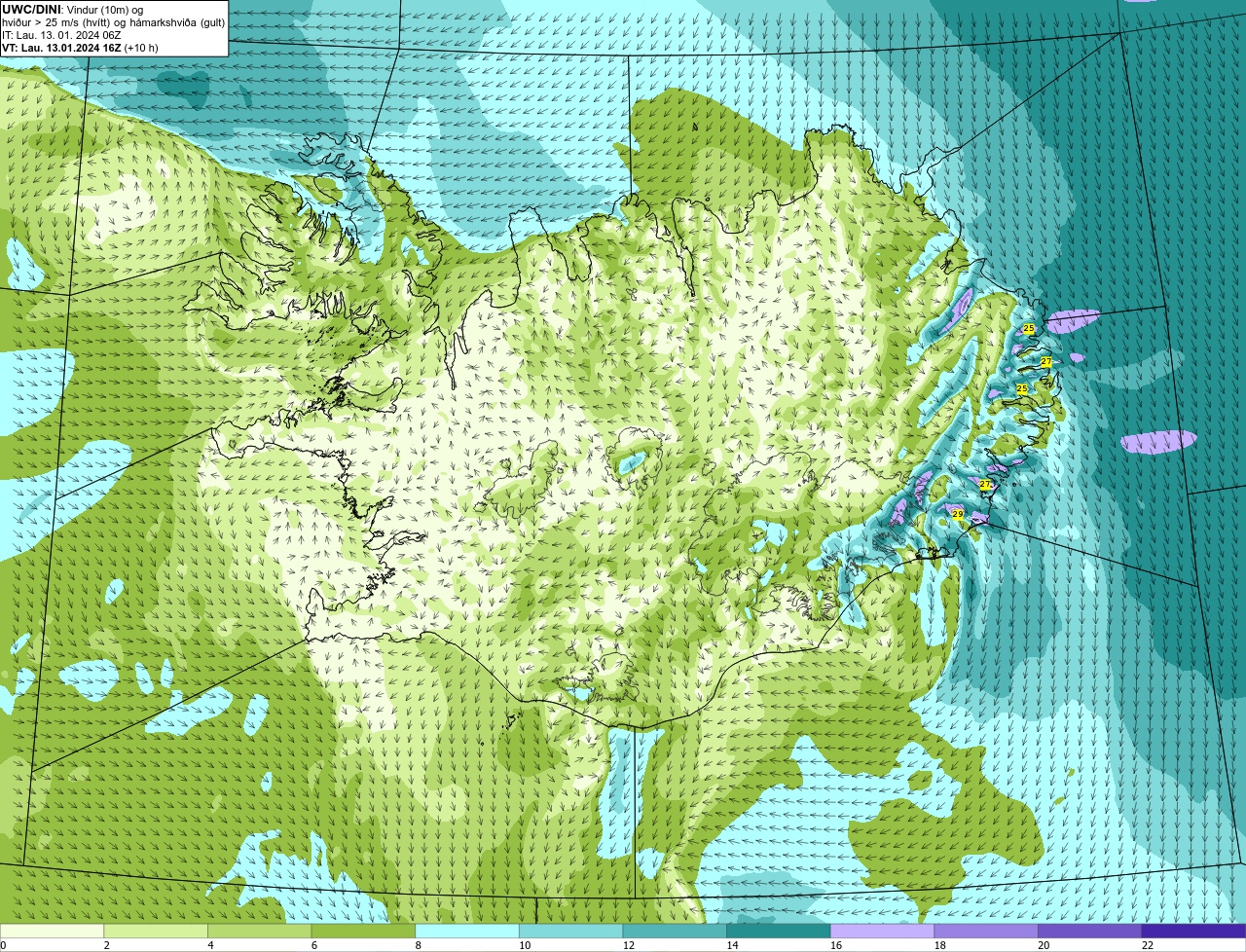Screen dimensions: 1246x952
Task: Click the legend scale value 10
Action: coord(525,945)
